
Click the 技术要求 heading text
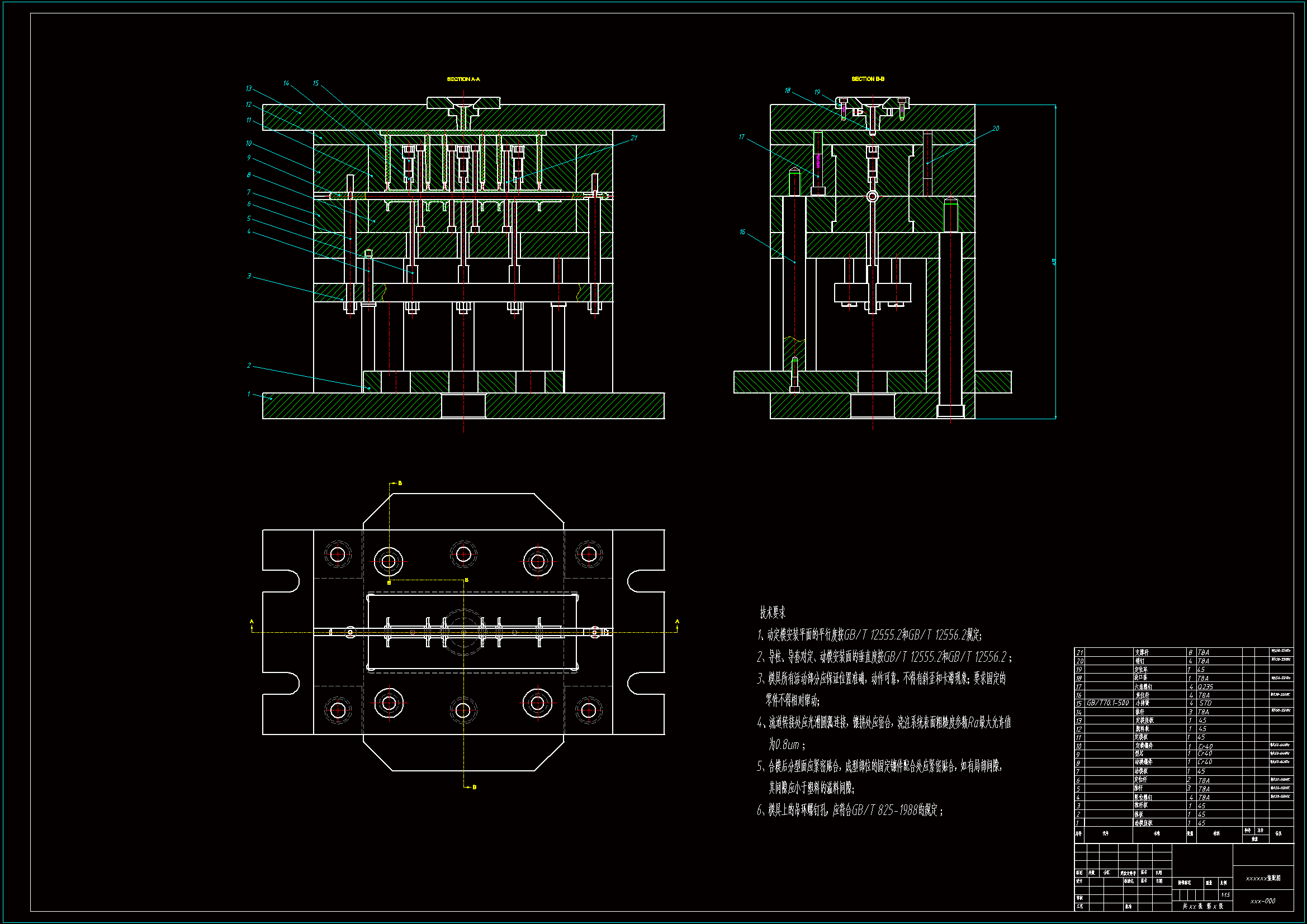tap(773, 613)
